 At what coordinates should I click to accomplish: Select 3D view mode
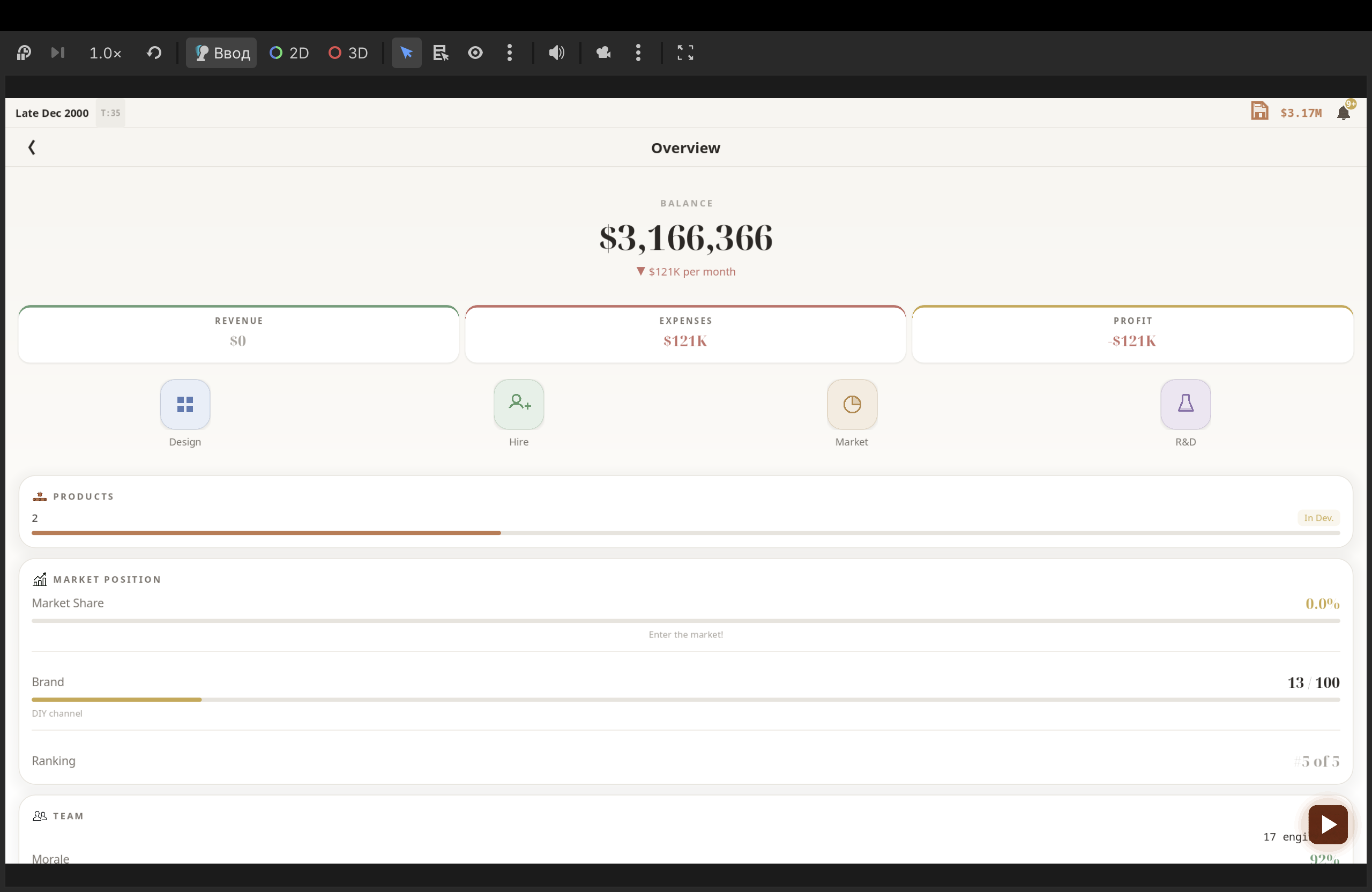click(x=348, y=53)
